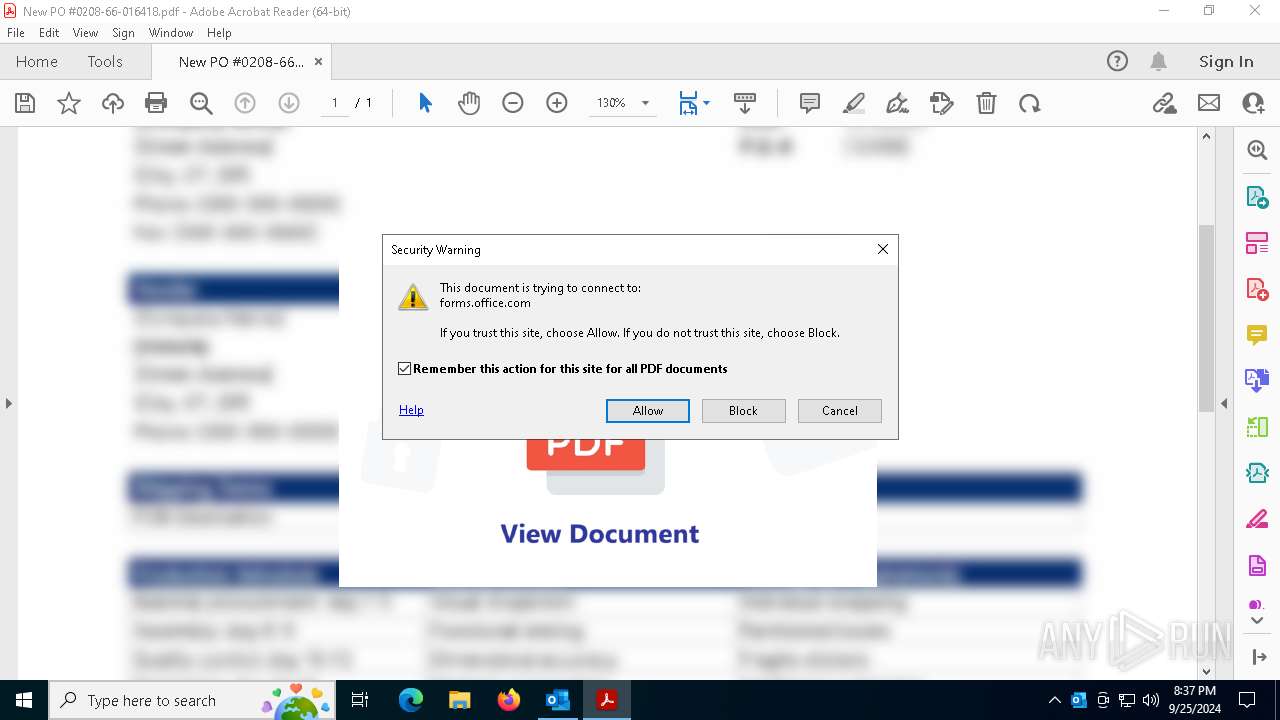The height and width of the screenshot is (720, 1280).
Task: Go to previous page with the up arrow
Action: 245,103
